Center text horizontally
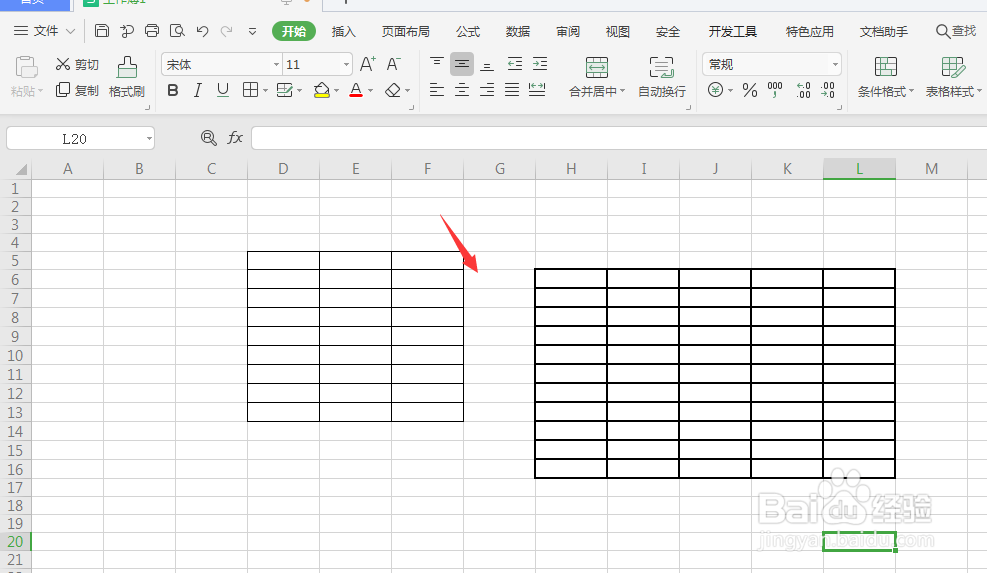987x573 pixels. coord(462,91)
